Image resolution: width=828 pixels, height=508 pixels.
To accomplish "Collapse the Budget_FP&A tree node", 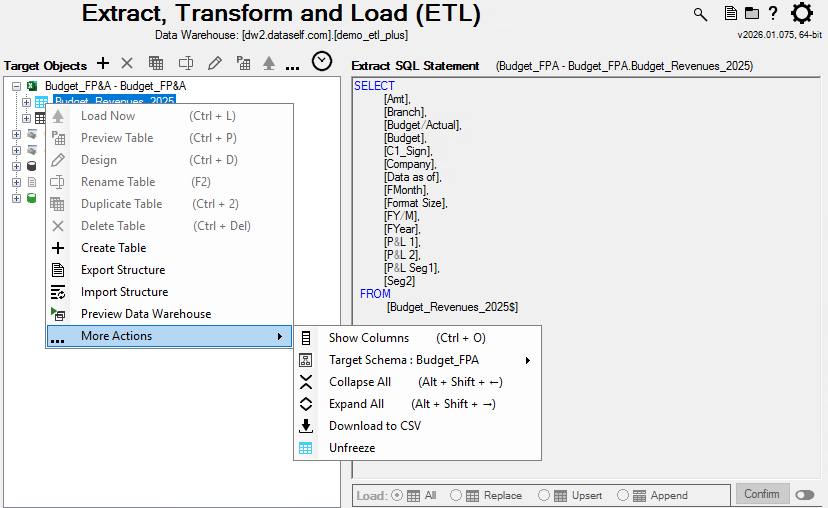I will coord(17,86).
